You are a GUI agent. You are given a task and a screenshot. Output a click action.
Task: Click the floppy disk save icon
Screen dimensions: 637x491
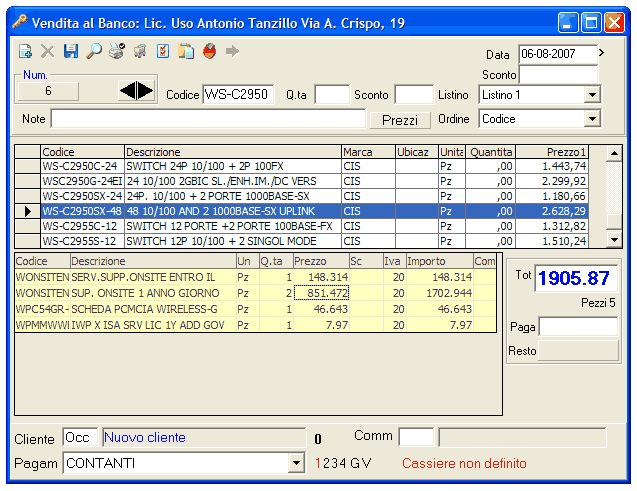[71, 51]
